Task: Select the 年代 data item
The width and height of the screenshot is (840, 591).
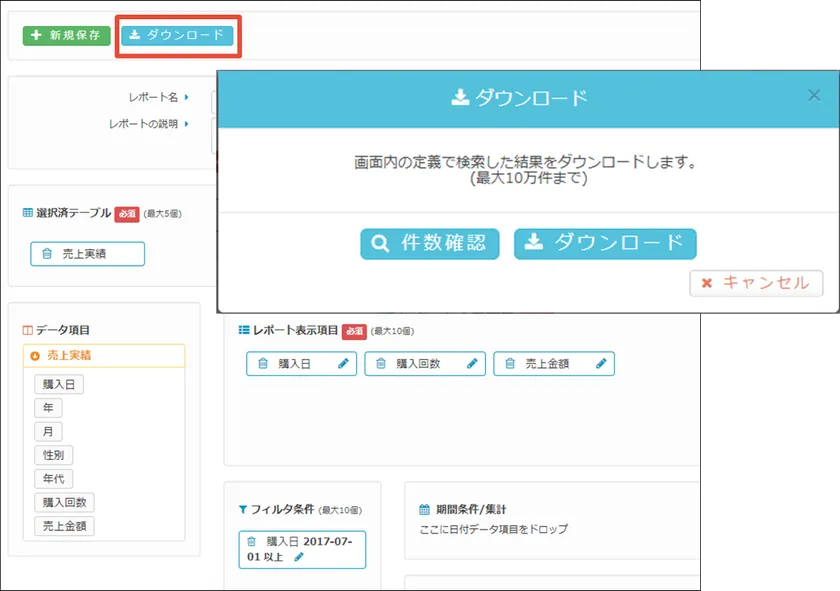Action: click(x=52, y=479)
